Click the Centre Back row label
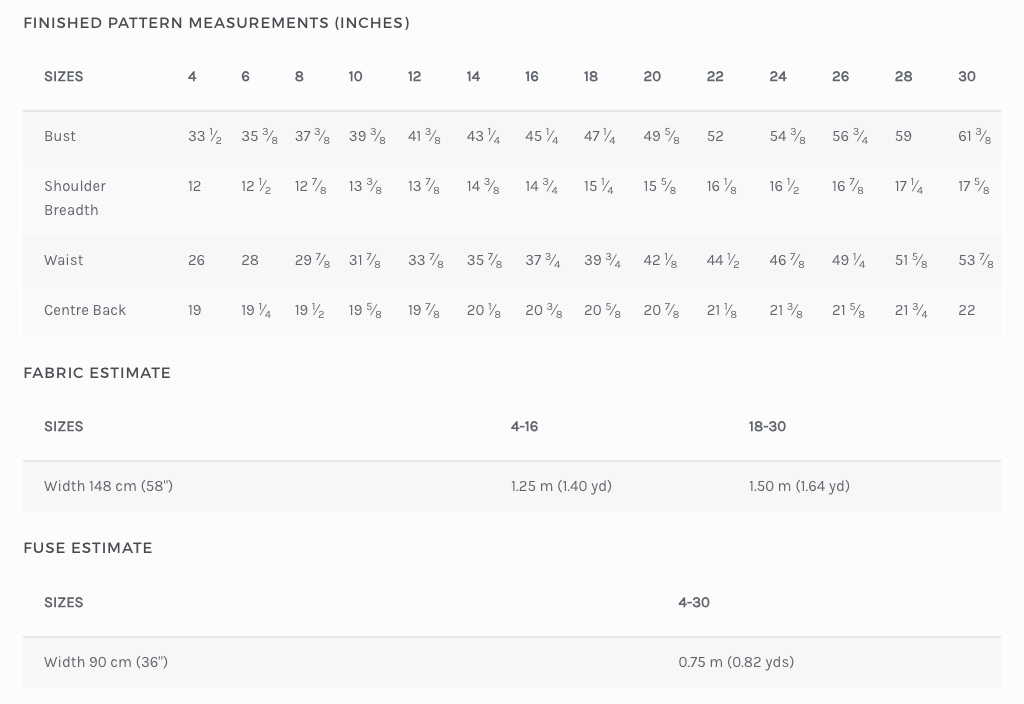The width and height of the screenshot is (1024, 704). [x=85, y=310]
